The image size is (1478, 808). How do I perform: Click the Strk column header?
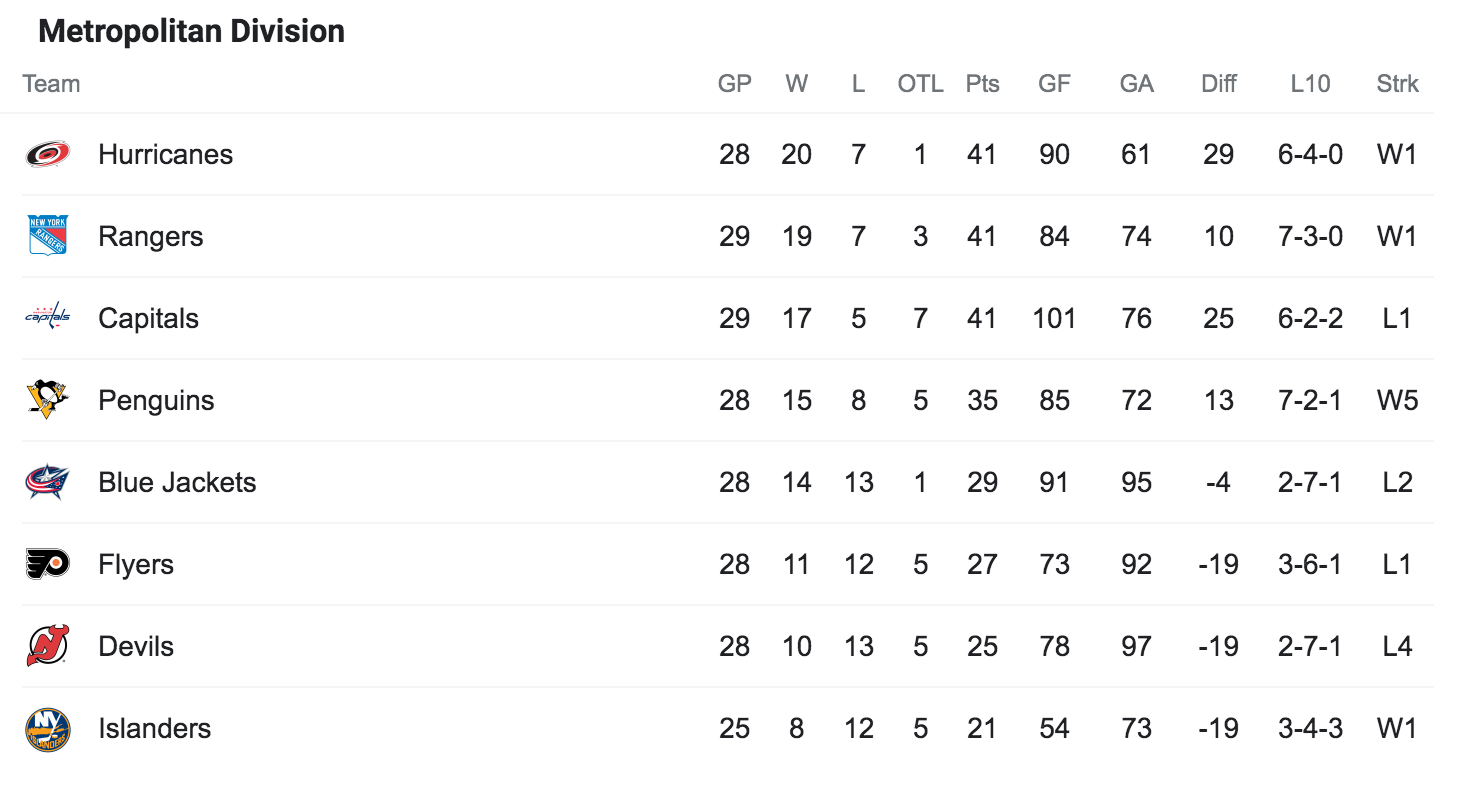pos(1397,84)
